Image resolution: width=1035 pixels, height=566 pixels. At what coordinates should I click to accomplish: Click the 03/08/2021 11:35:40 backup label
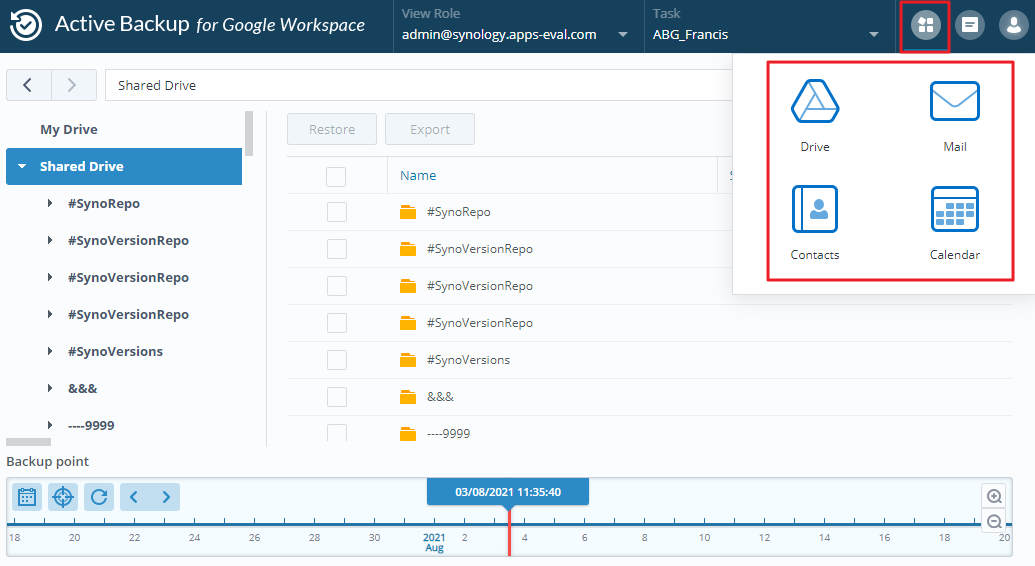coord(508,492)
